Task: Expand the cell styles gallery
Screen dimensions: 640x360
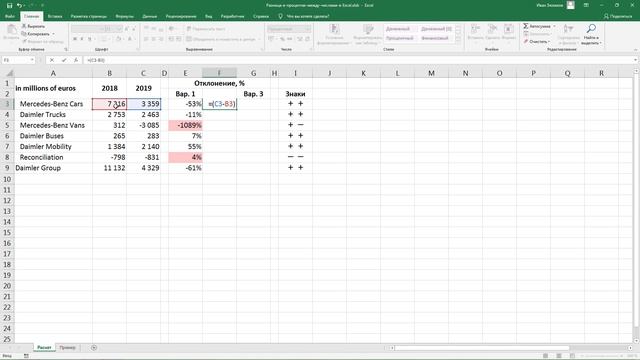Action: [x=458, y=41]
